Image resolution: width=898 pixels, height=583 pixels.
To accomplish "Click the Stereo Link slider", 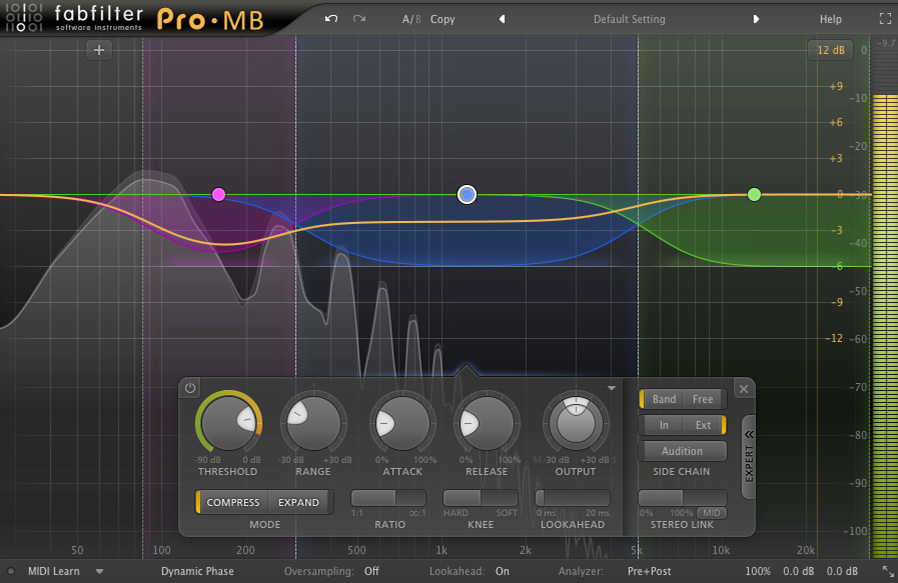I will pos(683,497).
